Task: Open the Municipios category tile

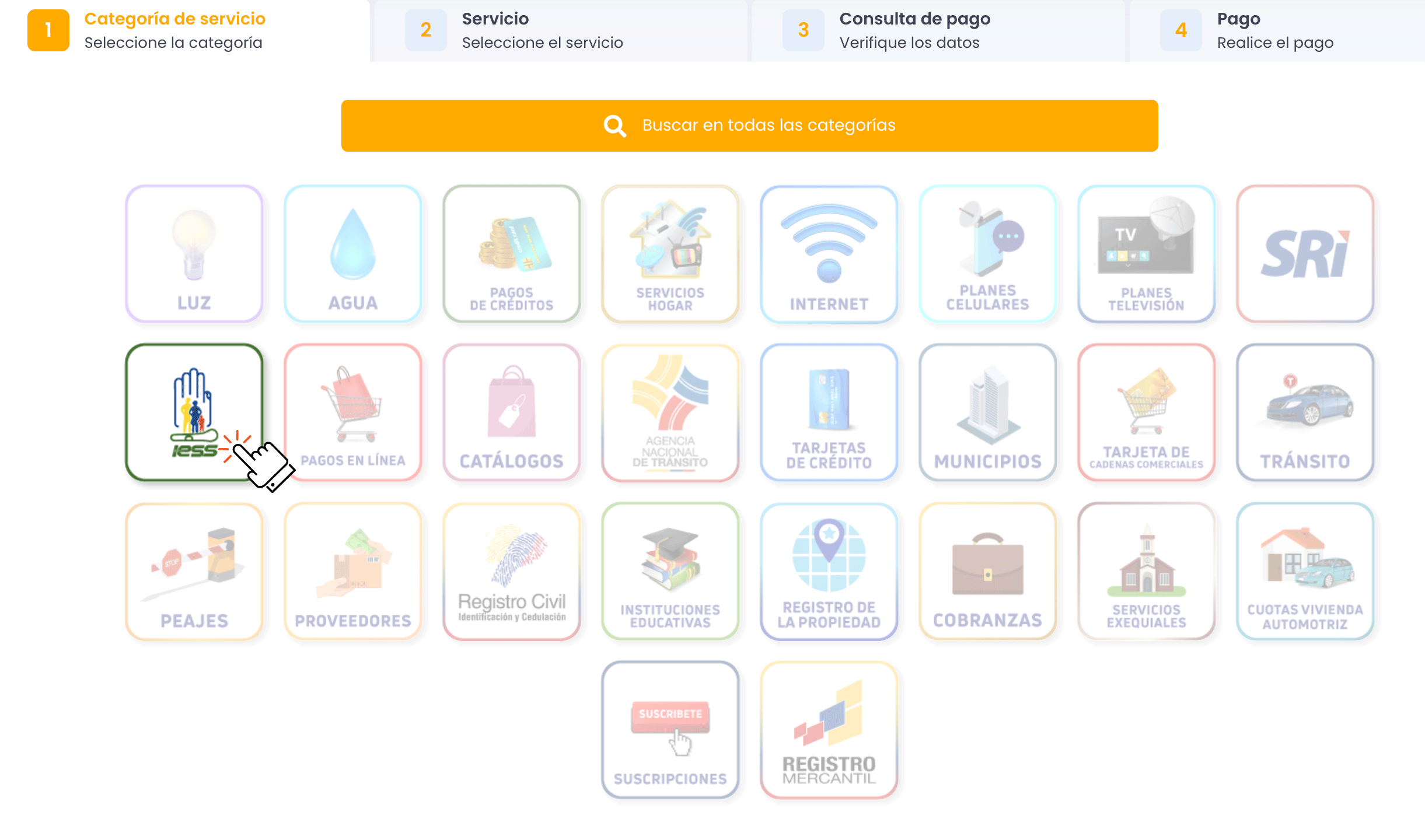Action: pos(988,412)
